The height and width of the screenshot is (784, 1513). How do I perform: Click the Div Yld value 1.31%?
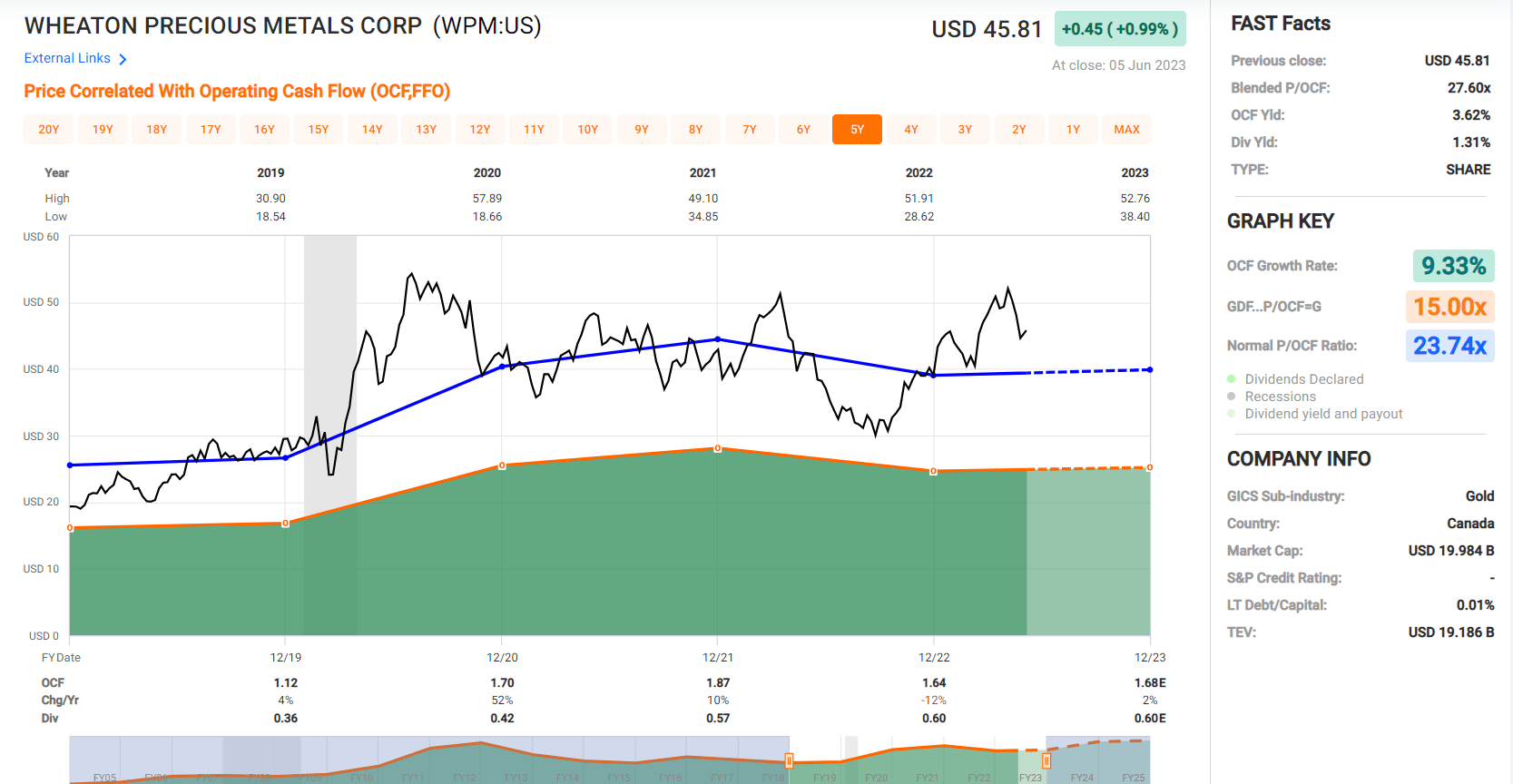pyautogui.click(x=1471, y=142)
